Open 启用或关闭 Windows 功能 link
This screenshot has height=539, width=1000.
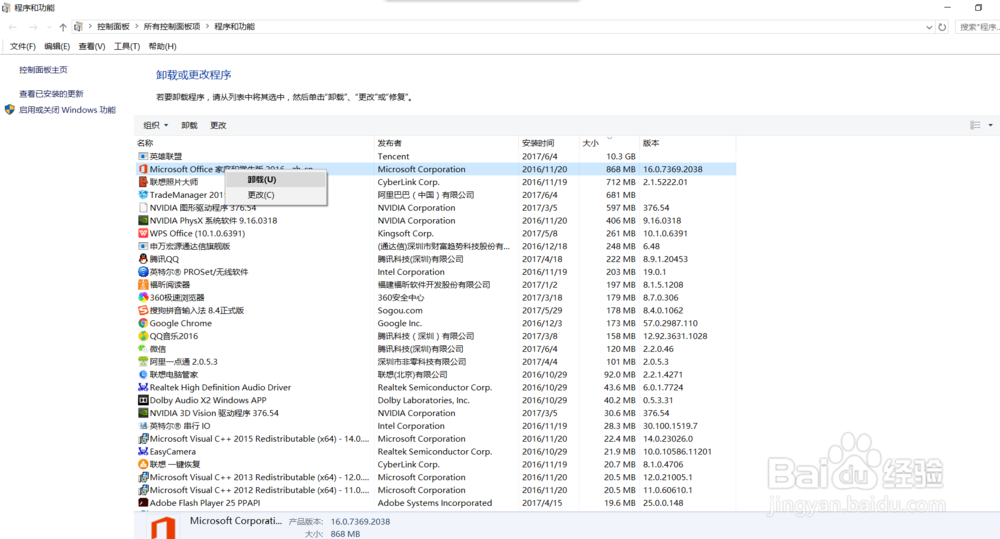67,110
